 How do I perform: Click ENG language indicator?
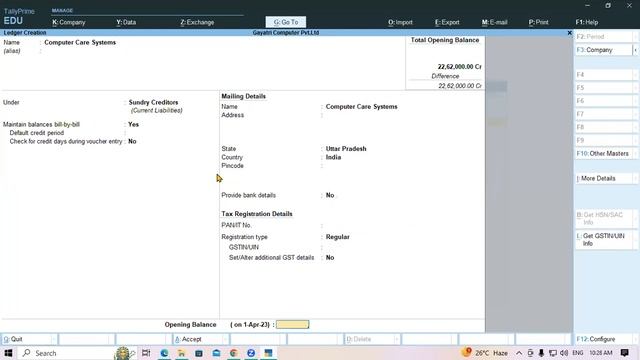(x=578, y=353)
